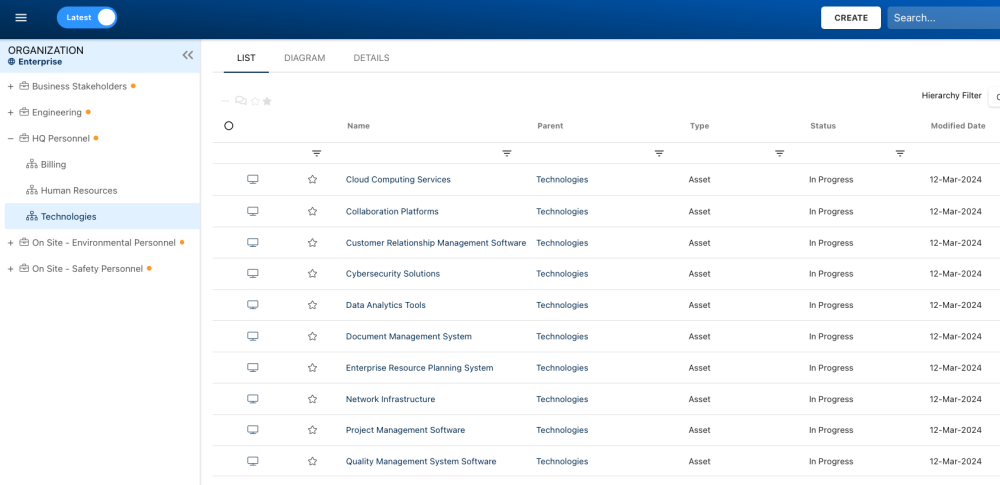Collapse the Organization sidebar panel

188,56
